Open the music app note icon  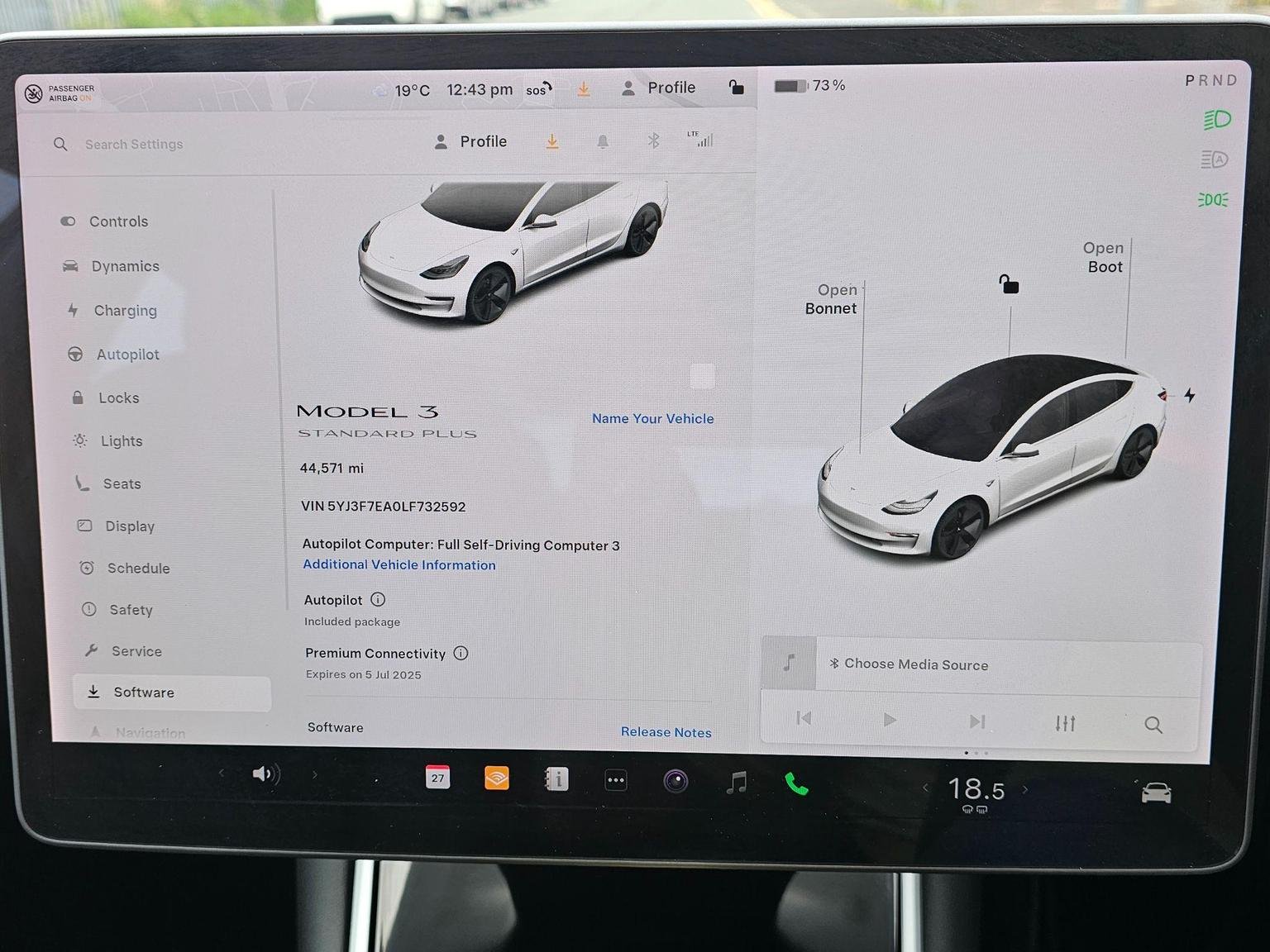click(x=736, y=782)
